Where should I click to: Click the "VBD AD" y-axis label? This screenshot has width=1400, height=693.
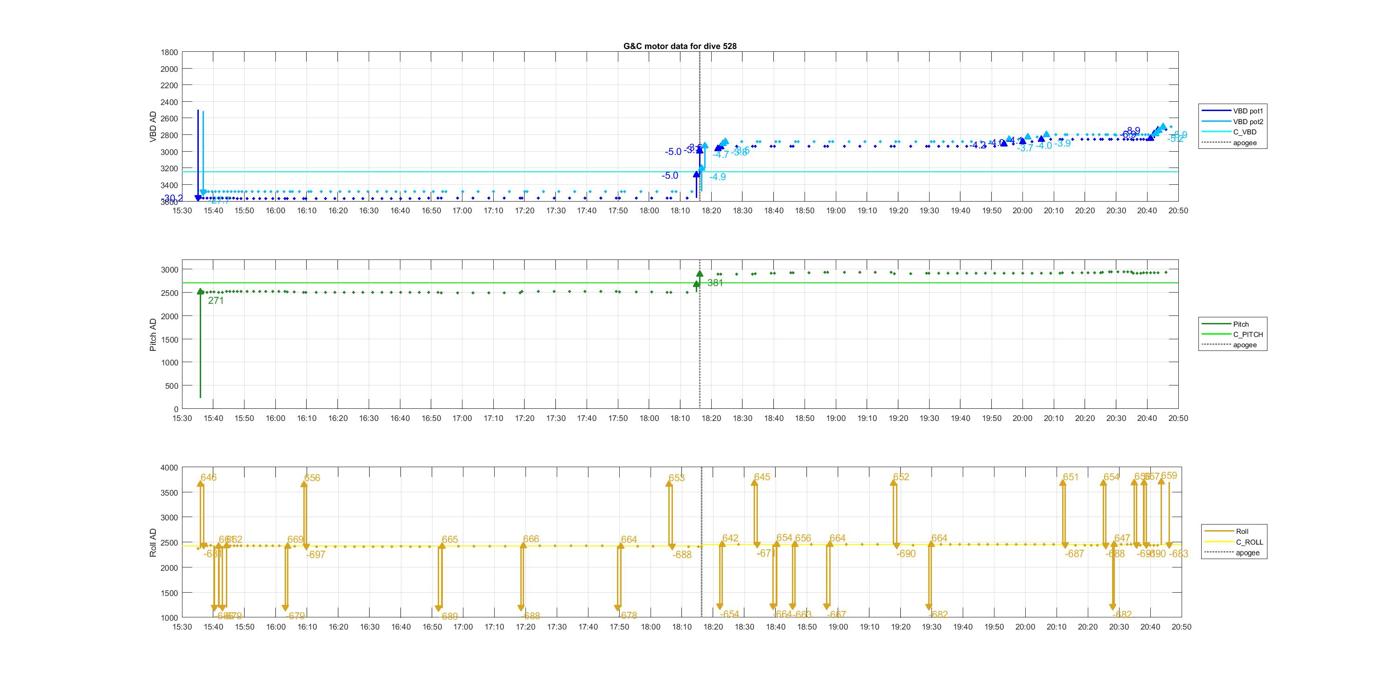coord(153,126)
